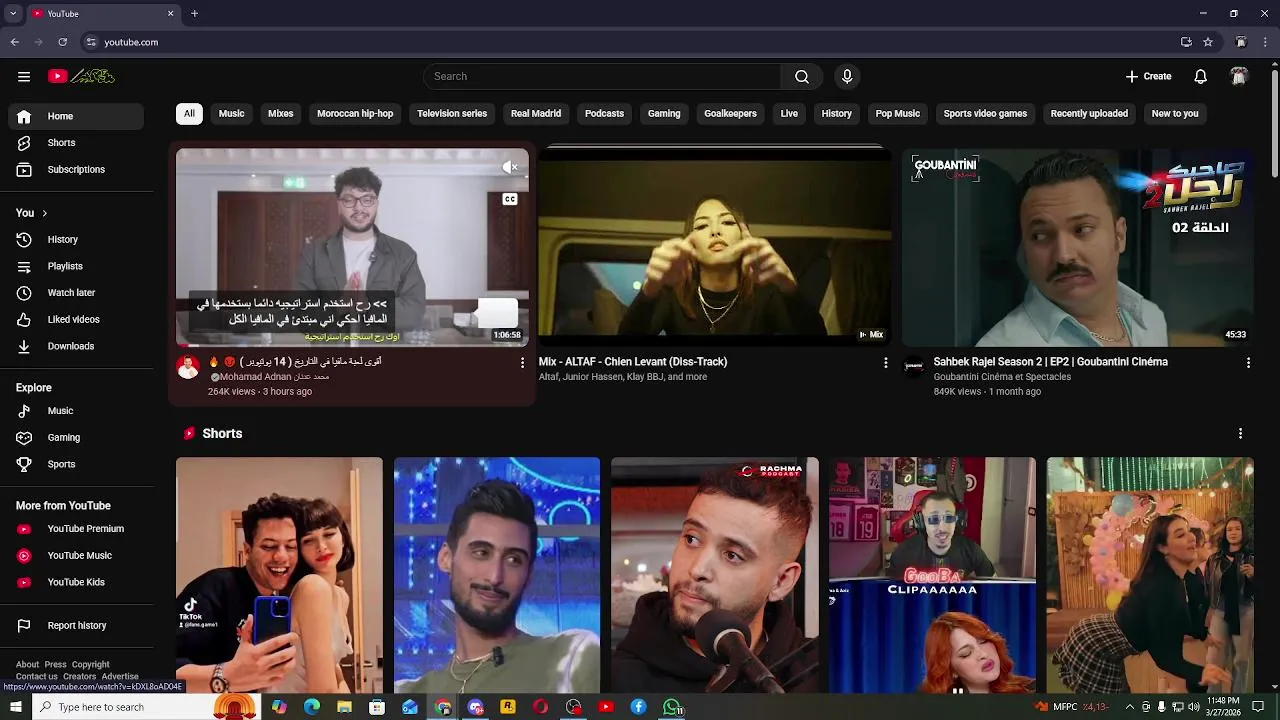Open Sports under Explore
This screenshot has height=720, width=1280.
point(76,464)
